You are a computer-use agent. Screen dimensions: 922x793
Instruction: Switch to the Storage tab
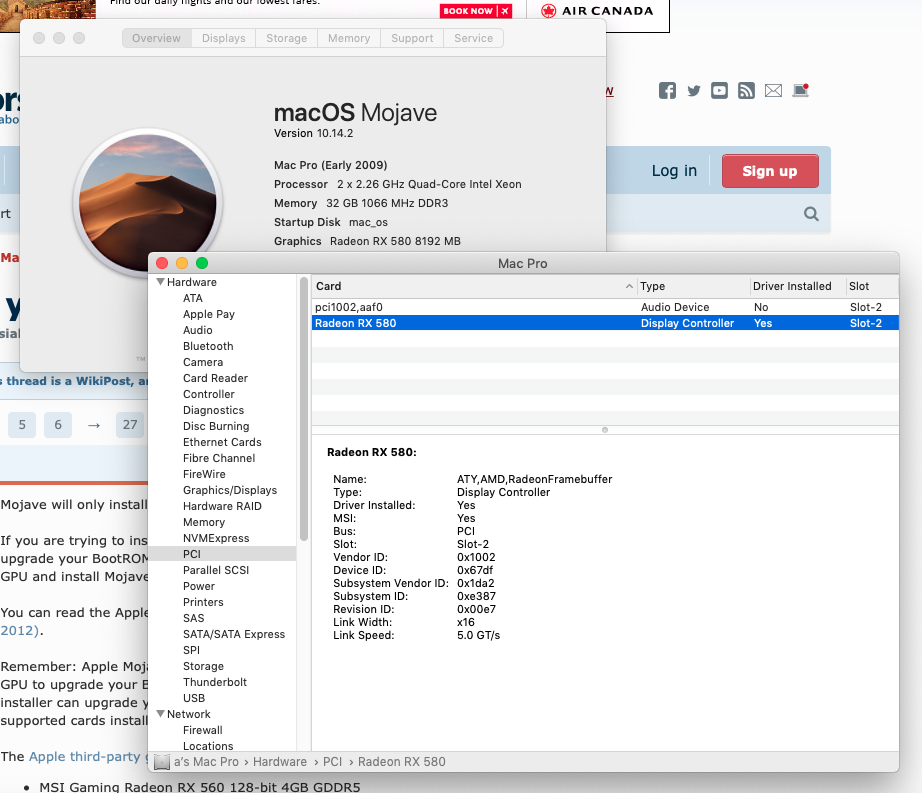(286, 38)
